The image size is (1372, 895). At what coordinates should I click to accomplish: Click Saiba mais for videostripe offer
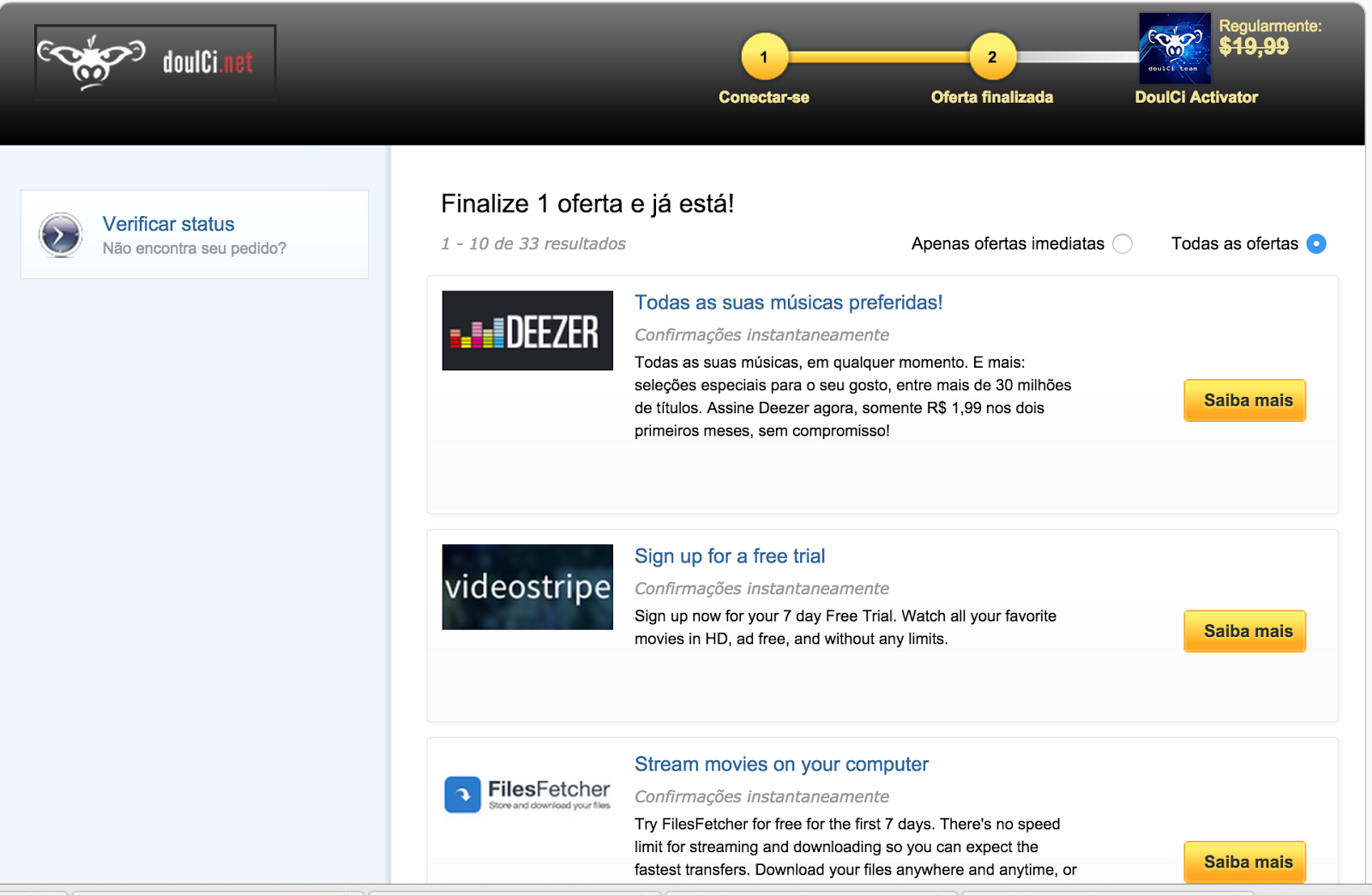pos(1245,632)
